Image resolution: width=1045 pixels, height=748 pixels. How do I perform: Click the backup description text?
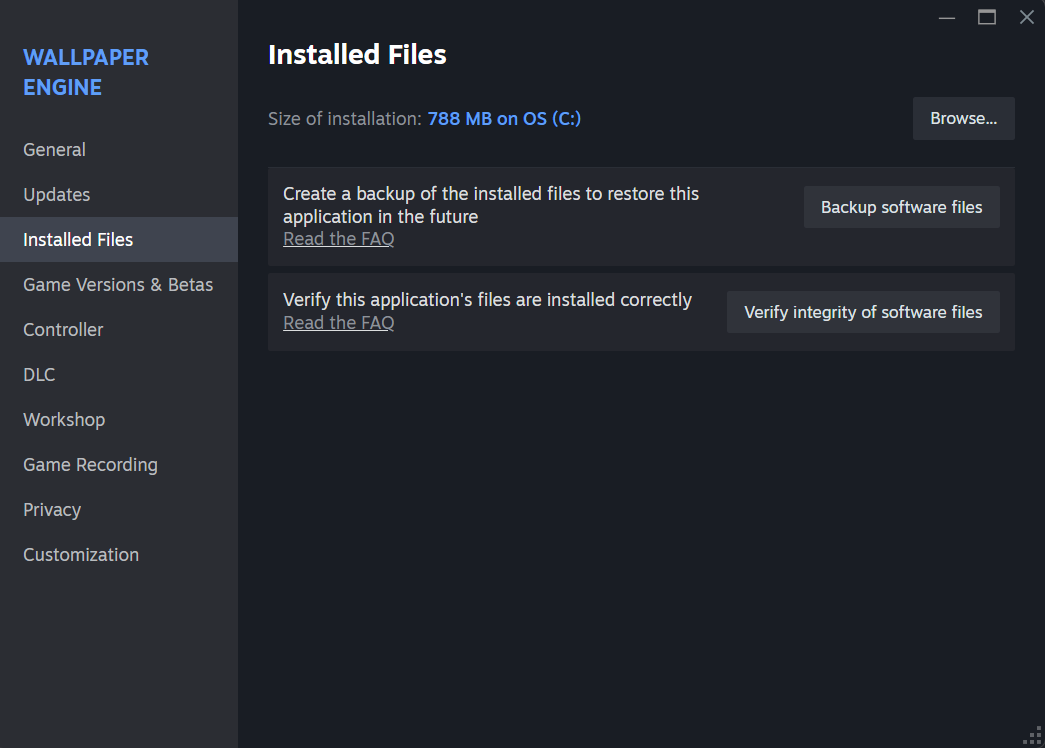(491, 205)
